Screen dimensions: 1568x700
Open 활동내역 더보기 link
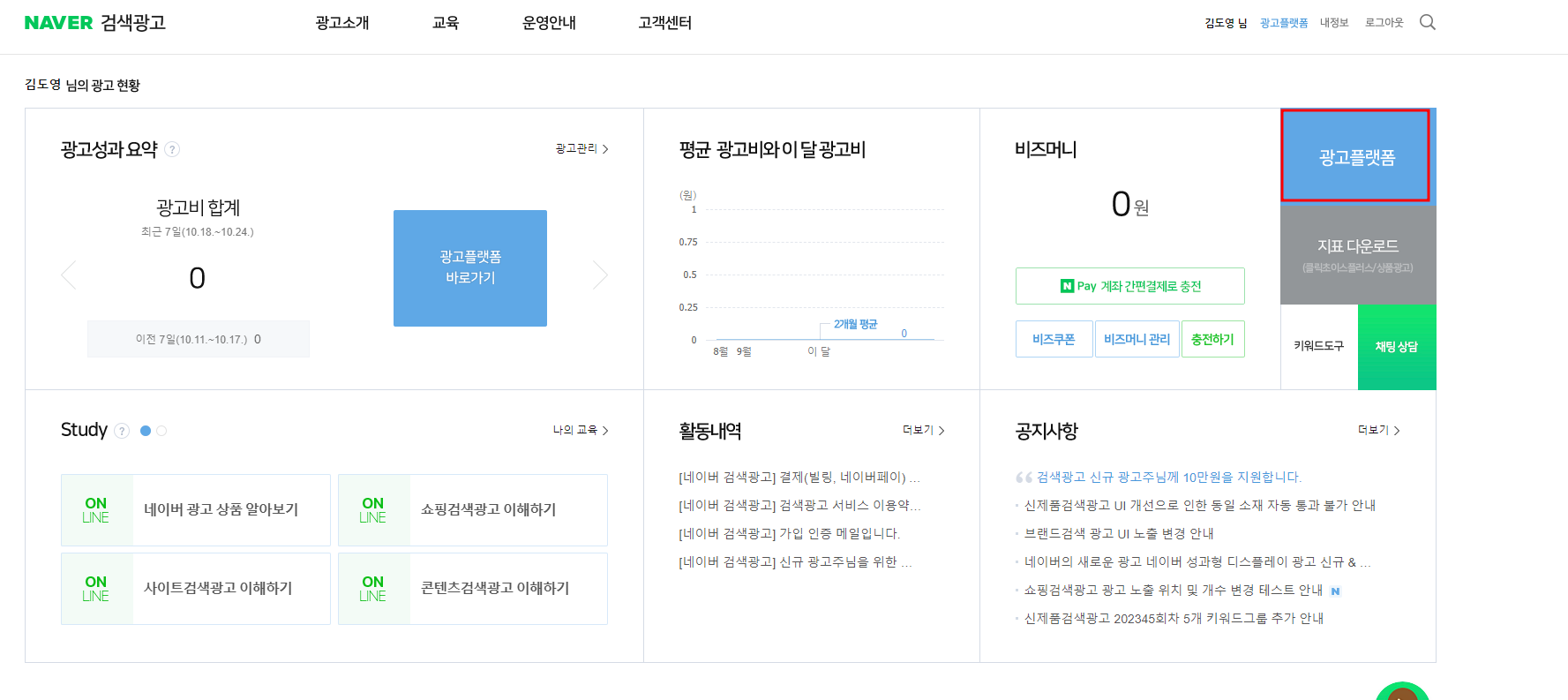(923, 430)
